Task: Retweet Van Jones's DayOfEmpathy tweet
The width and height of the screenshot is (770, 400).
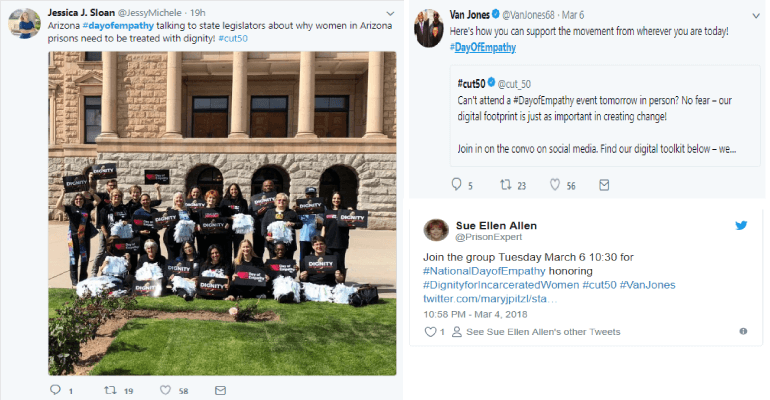Action: (505, 185)
